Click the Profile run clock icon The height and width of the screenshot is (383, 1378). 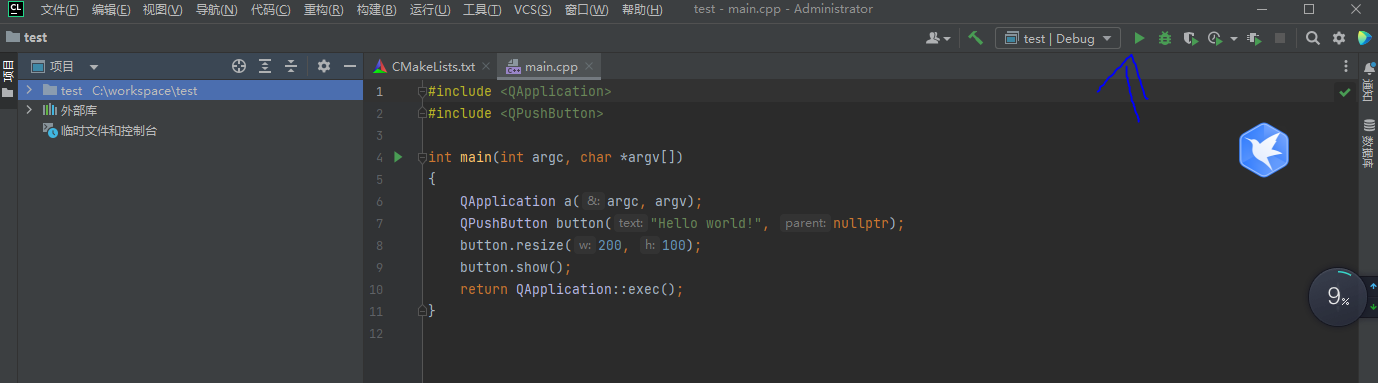(1214, 38)
